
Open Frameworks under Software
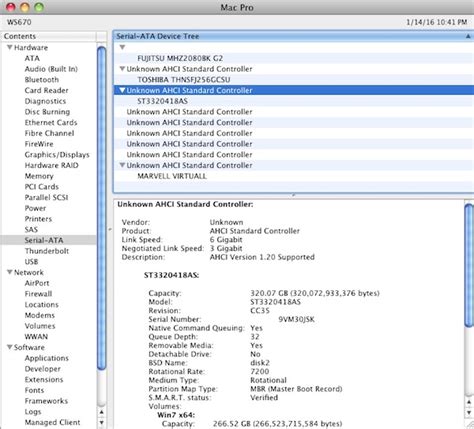46,401
